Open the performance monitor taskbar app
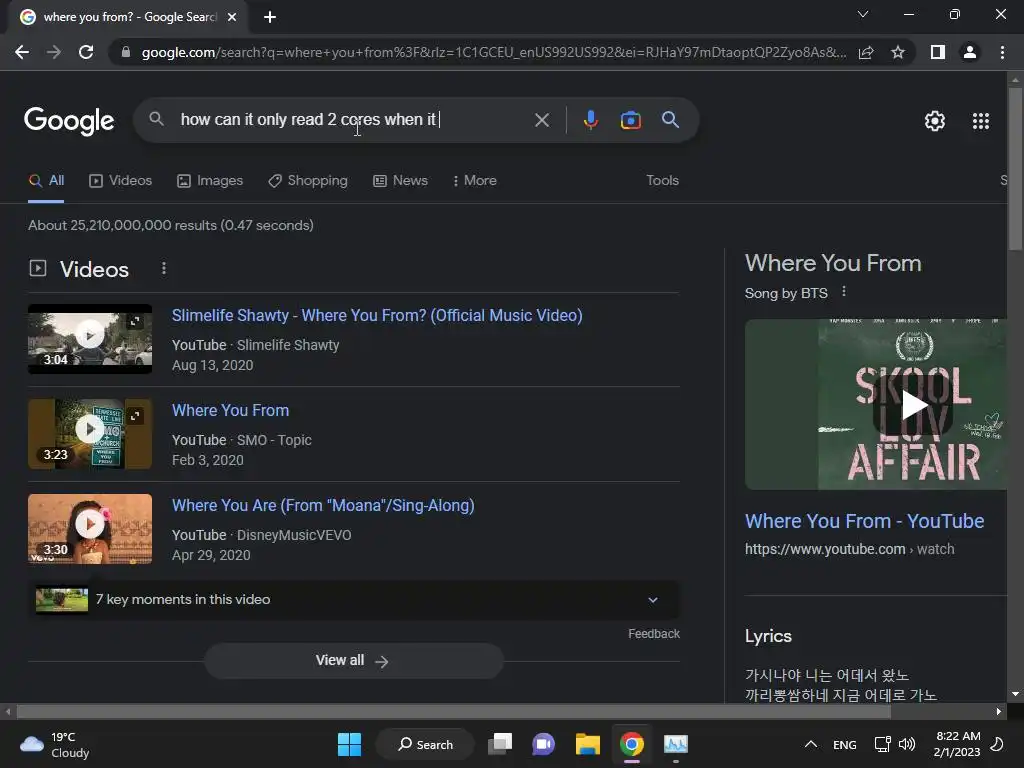 (676, 744)
